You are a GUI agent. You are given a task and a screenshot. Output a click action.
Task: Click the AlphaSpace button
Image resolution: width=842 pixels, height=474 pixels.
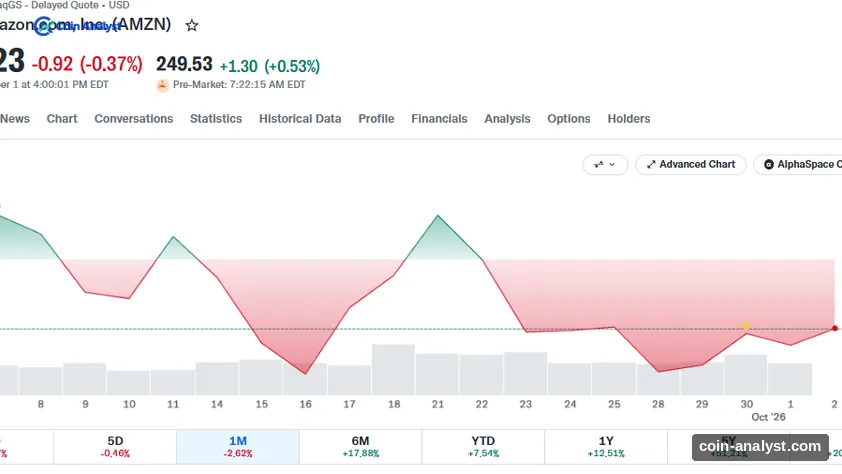(x=800, y=164)
